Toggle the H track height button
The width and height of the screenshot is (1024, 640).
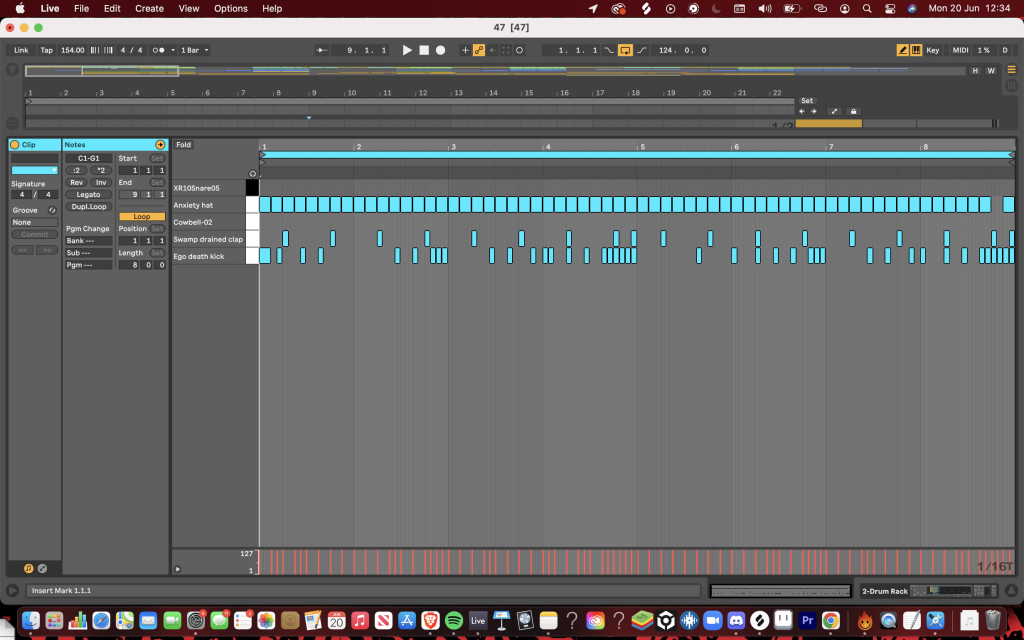coord(976,71)
